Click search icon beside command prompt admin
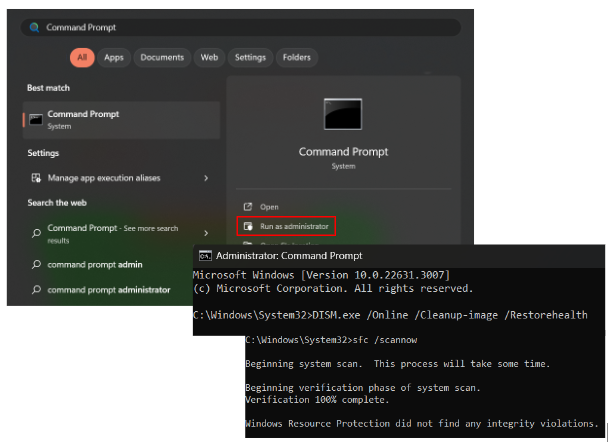Viewport: 608px width, 443px height. tap(36, 265)
